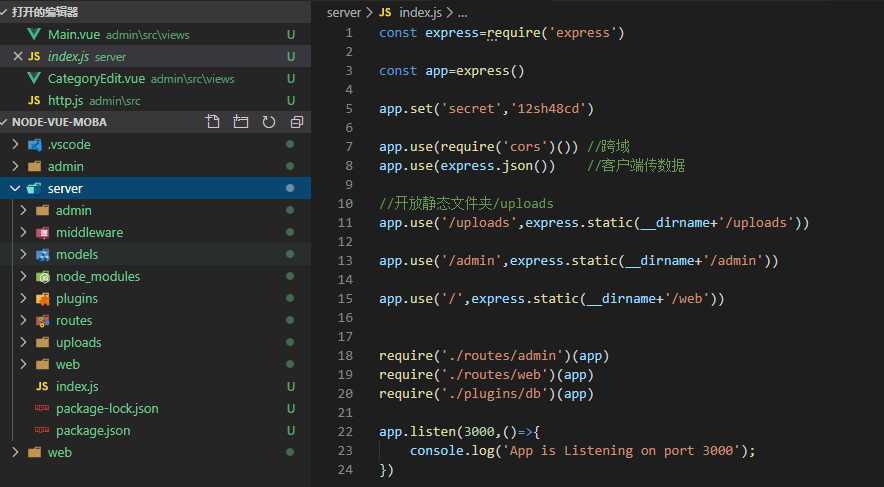Collapse the server folder chevron

tap(15, 188)
